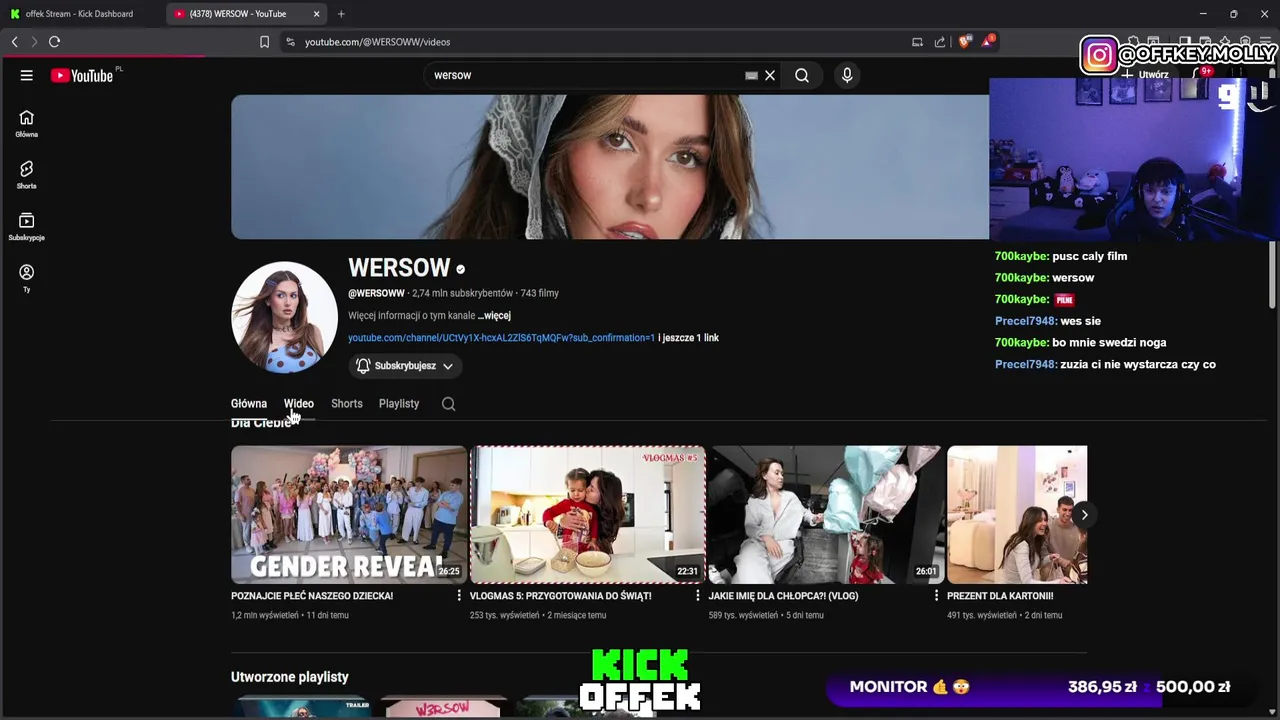Open the Ty profile sidebar item
This screenshot has height=720, width=1280.
coord(26,279)
